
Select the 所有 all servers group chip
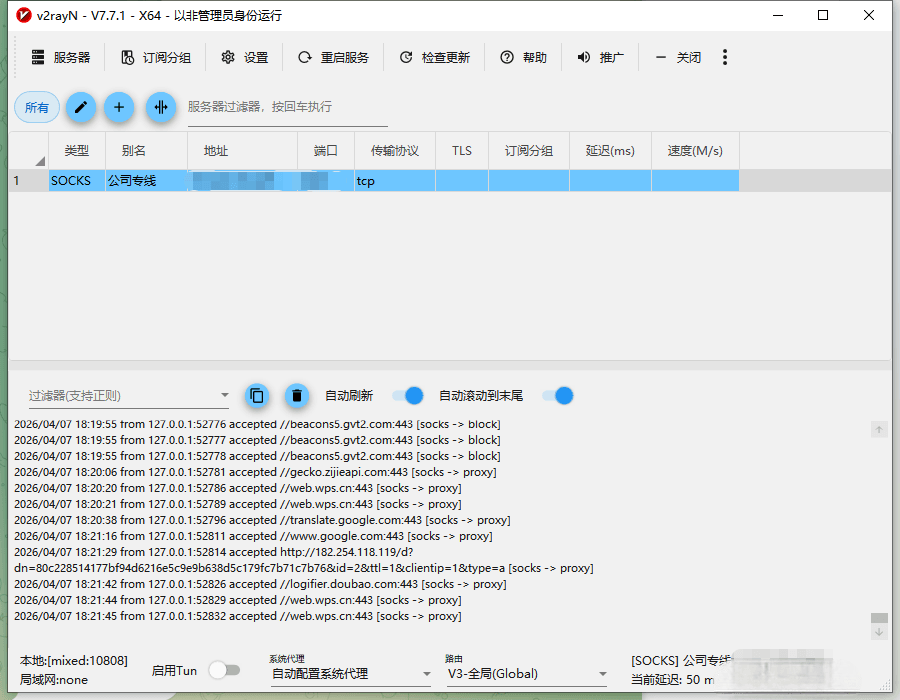37,107
